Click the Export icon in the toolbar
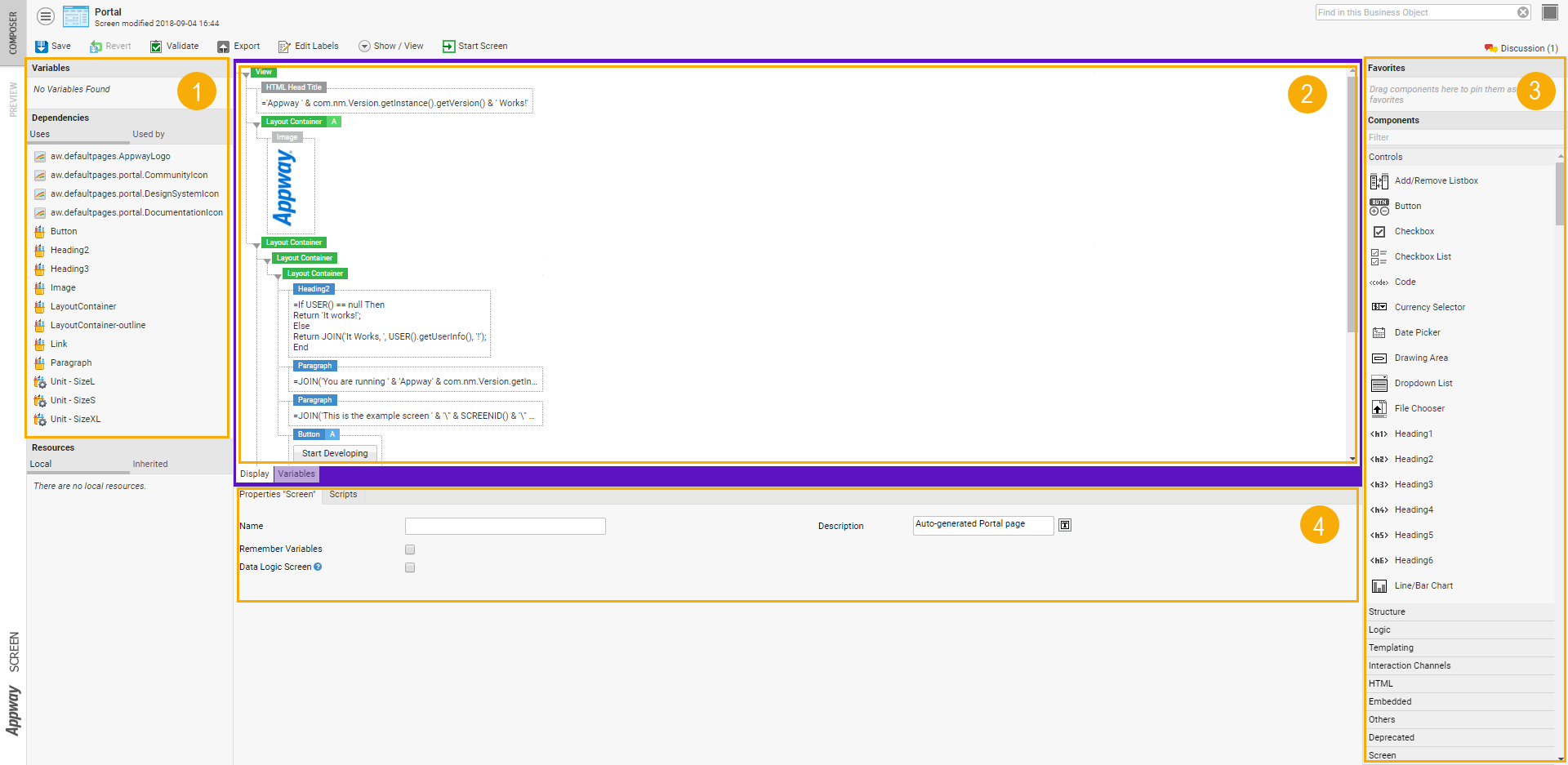Viewport: 1568px width, 765px height. 223,47
